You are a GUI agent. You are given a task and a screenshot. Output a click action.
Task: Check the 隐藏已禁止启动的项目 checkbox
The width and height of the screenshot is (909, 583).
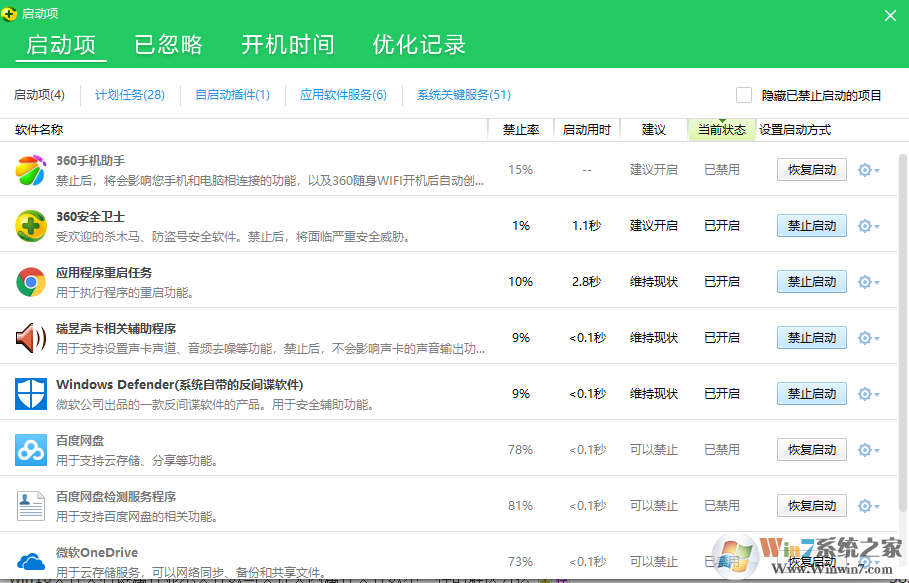tap(744, 95)
